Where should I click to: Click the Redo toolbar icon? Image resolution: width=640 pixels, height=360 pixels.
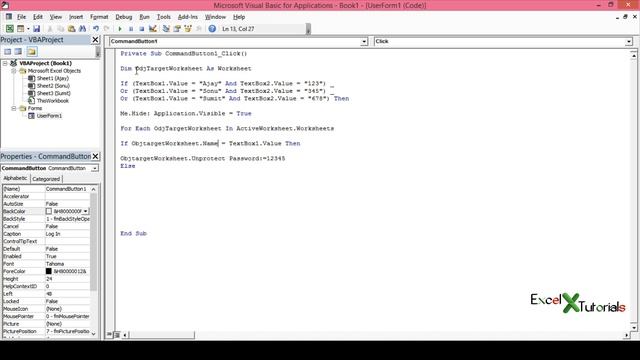tap(107, 29)
